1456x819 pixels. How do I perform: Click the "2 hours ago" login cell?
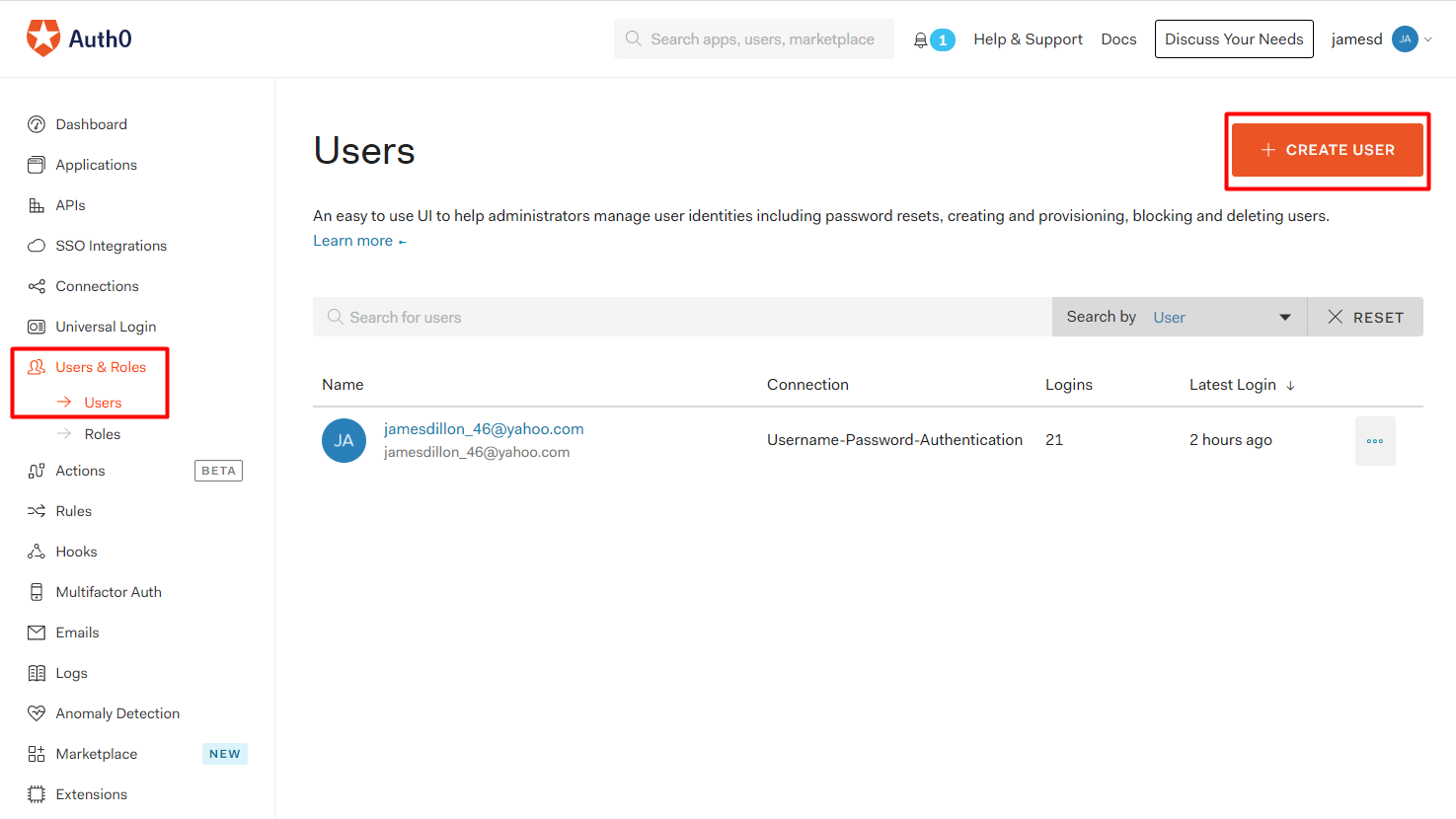pyautogui.click(x=1231, y=440)
